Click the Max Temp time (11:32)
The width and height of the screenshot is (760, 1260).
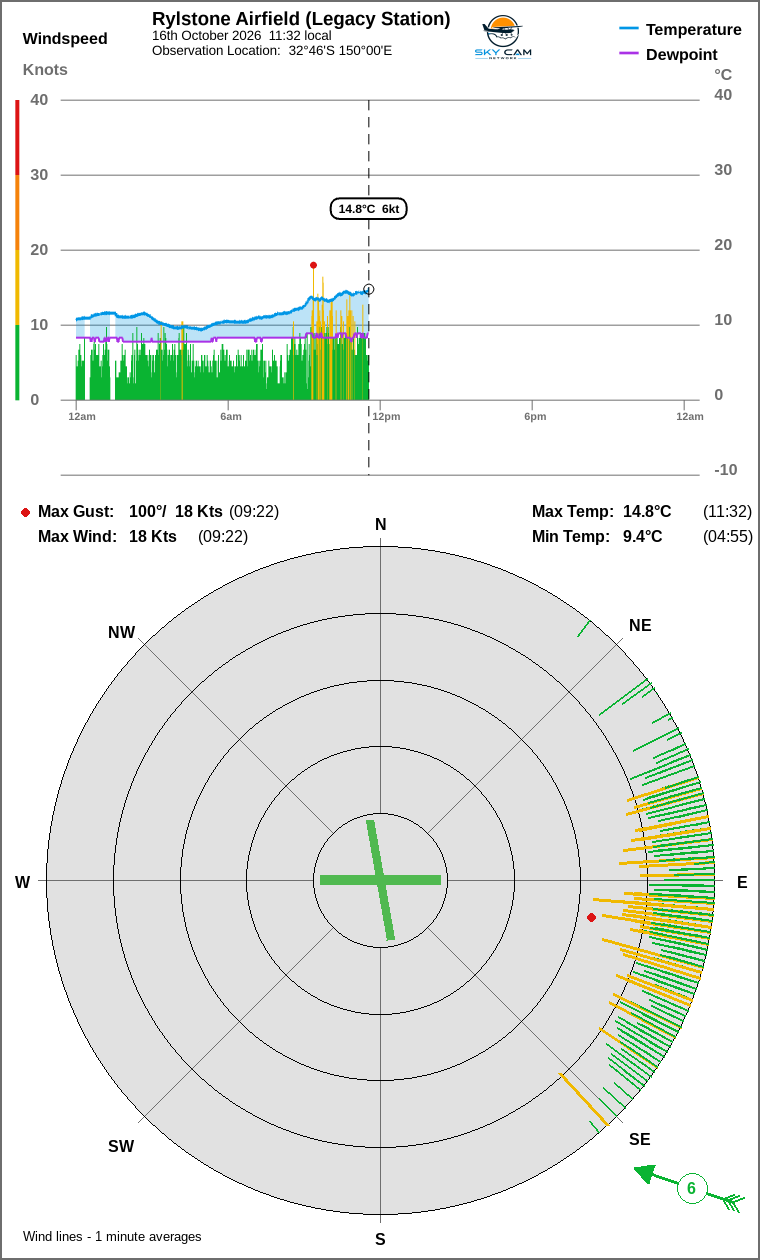727,512
